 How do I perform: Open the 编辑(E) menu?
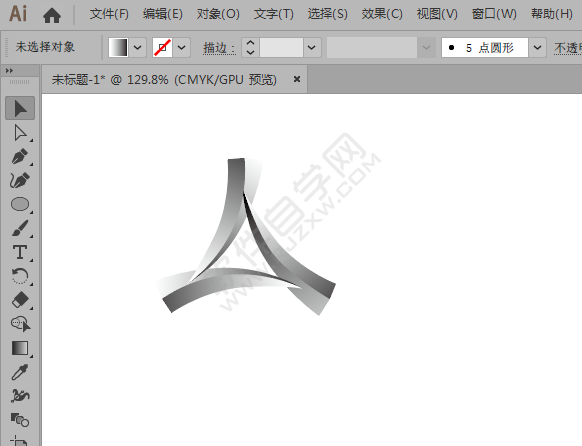click(x=163, y=14)
